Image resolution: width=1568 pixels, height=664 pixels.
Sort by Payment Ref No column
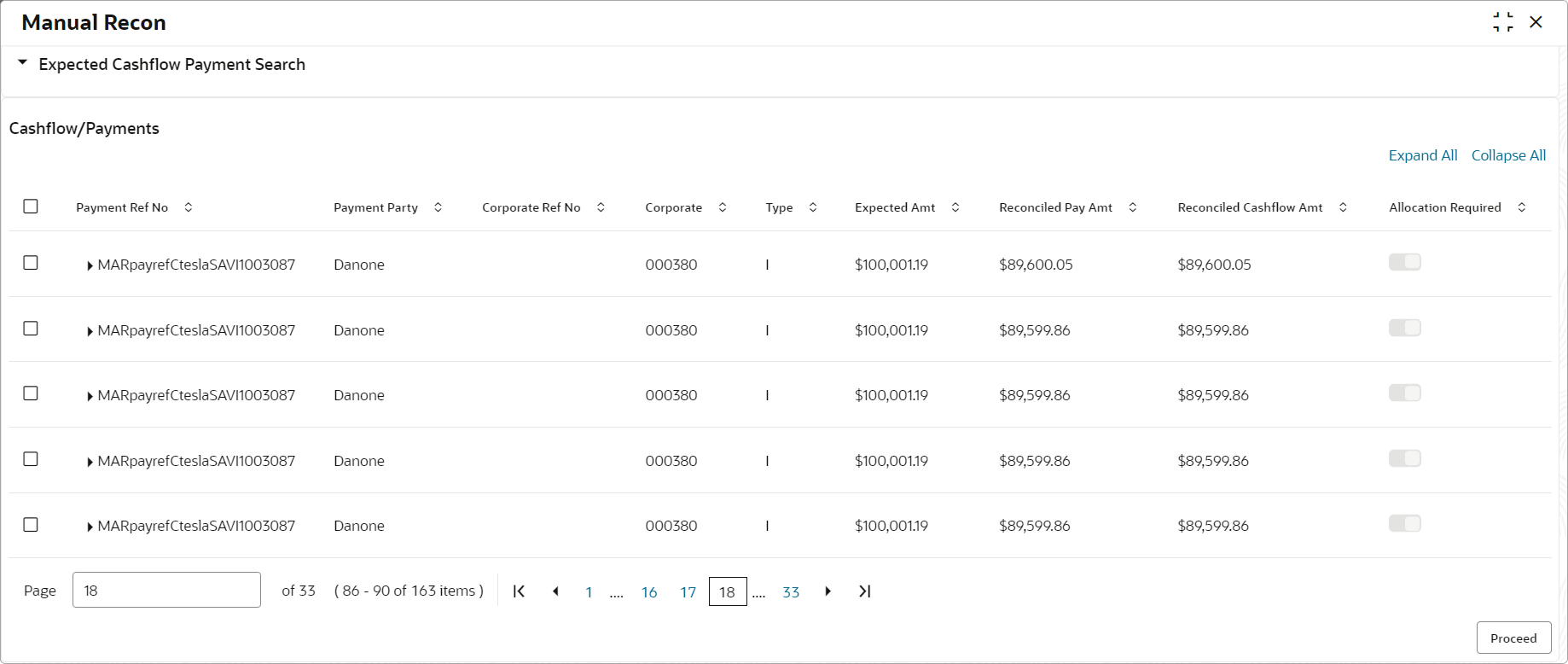pyautogui.click(x=189, y=207)
